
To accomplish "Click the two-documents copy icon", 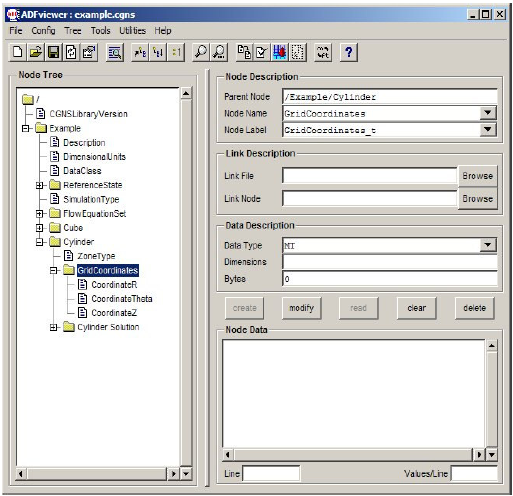I will tap(244, 52).
